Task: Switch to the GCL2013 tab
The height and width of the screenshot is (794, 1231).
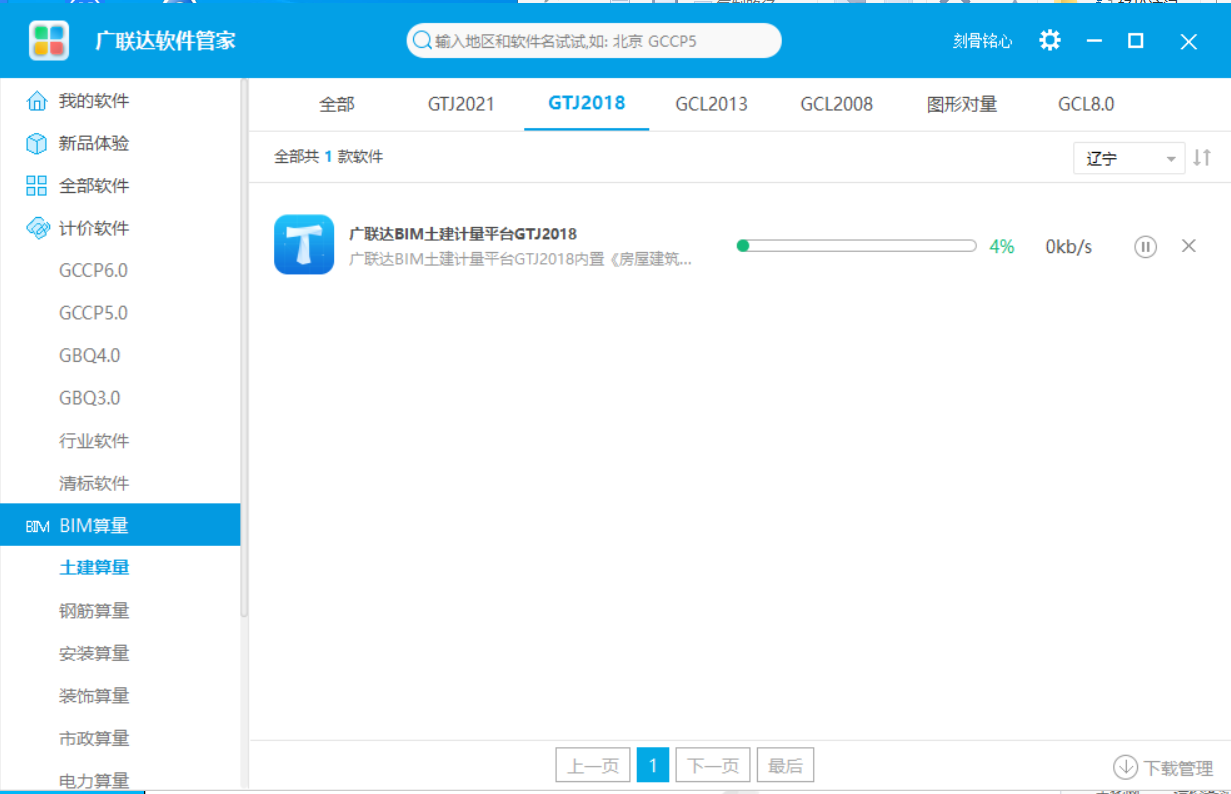Action: click(711, 104)
